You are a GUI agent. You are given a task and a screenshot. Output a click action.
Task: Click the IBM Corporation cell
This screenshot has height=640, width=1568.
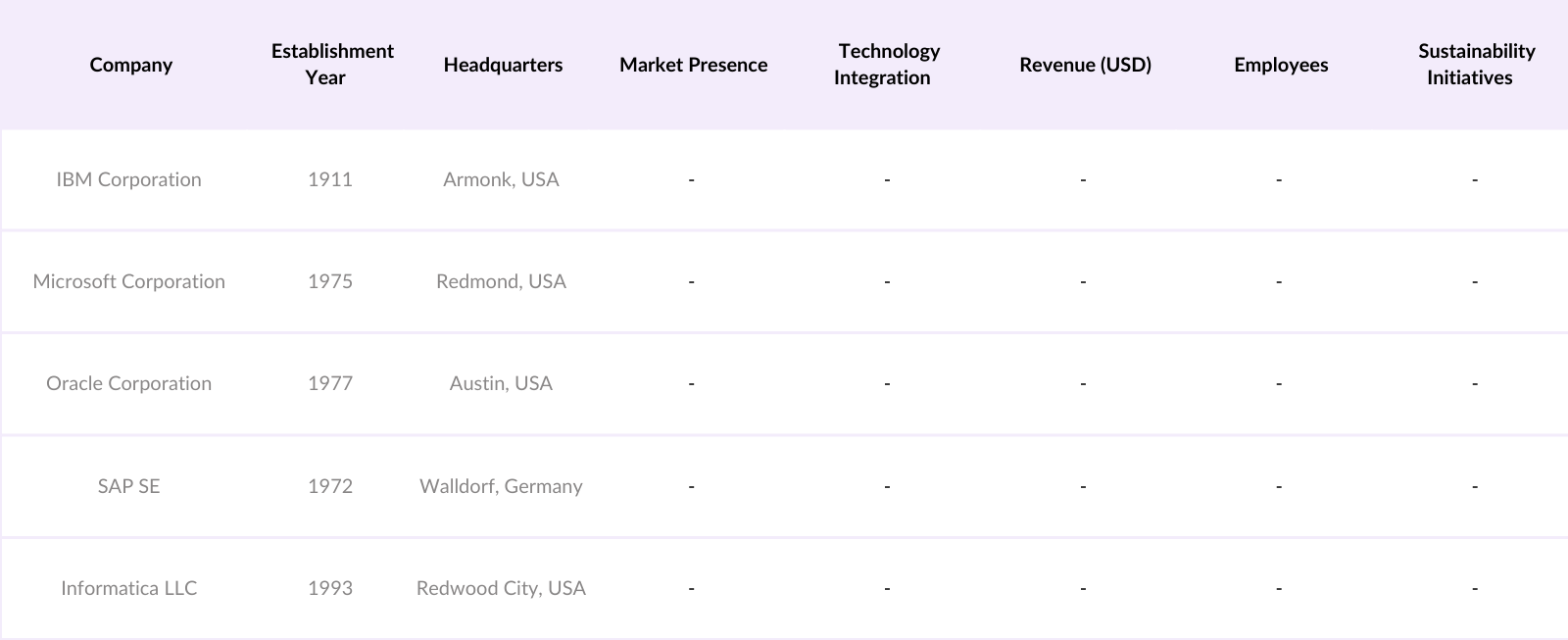128,179
